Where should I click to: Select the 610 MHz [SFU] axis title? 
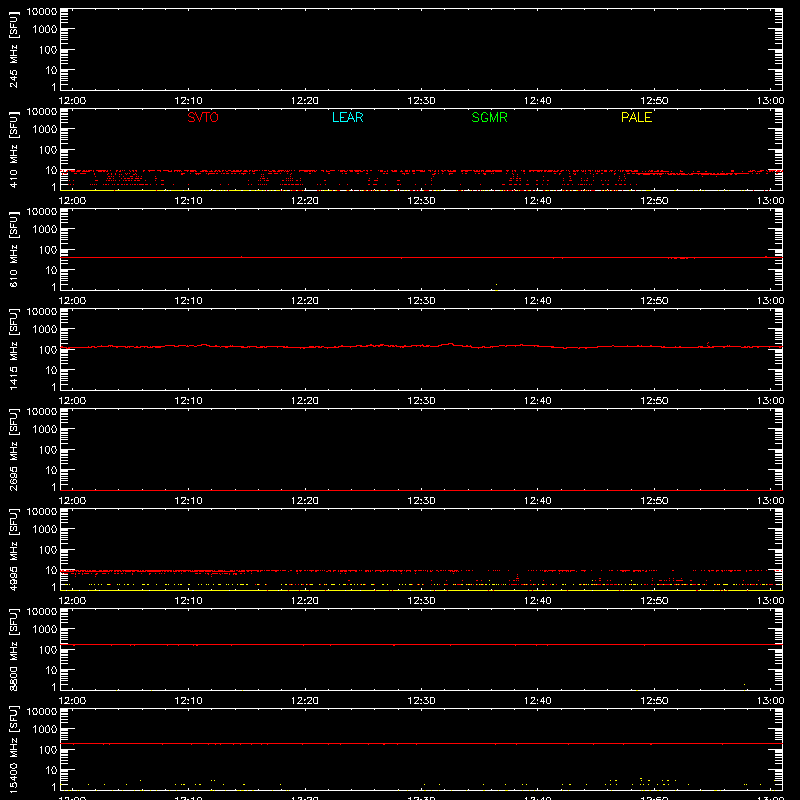(13, 249)
